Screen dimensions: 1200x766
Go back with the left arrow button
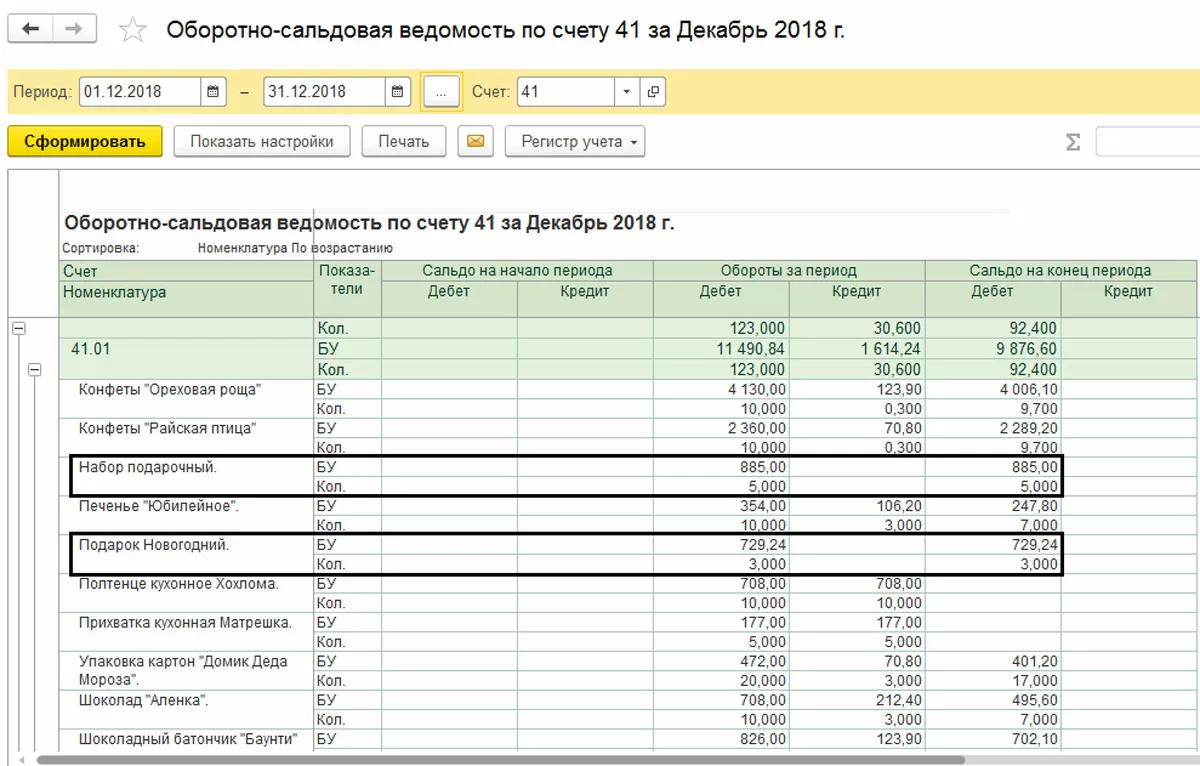pos(31,29)
